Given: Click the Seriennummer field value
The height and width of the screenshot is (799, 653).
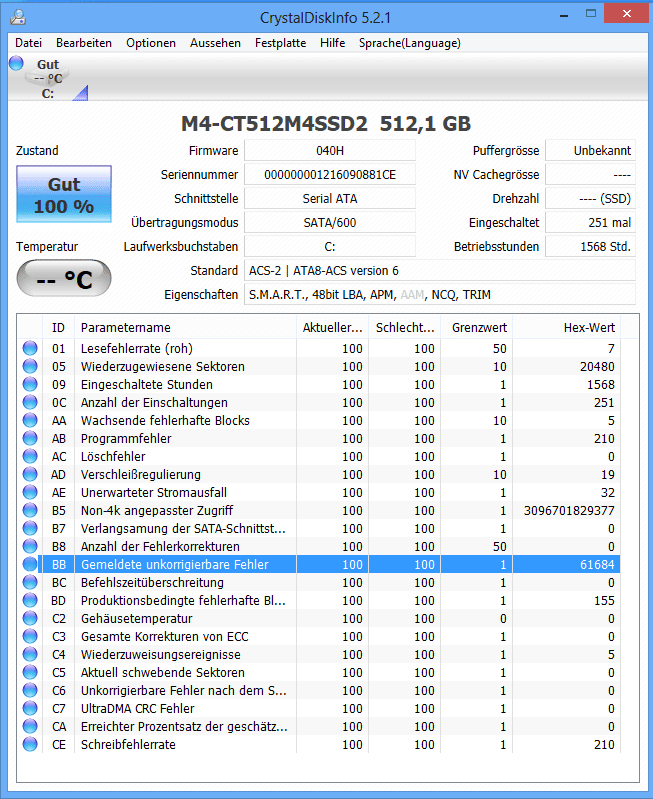Looking at the screenshot, I should tap(330, 175).
